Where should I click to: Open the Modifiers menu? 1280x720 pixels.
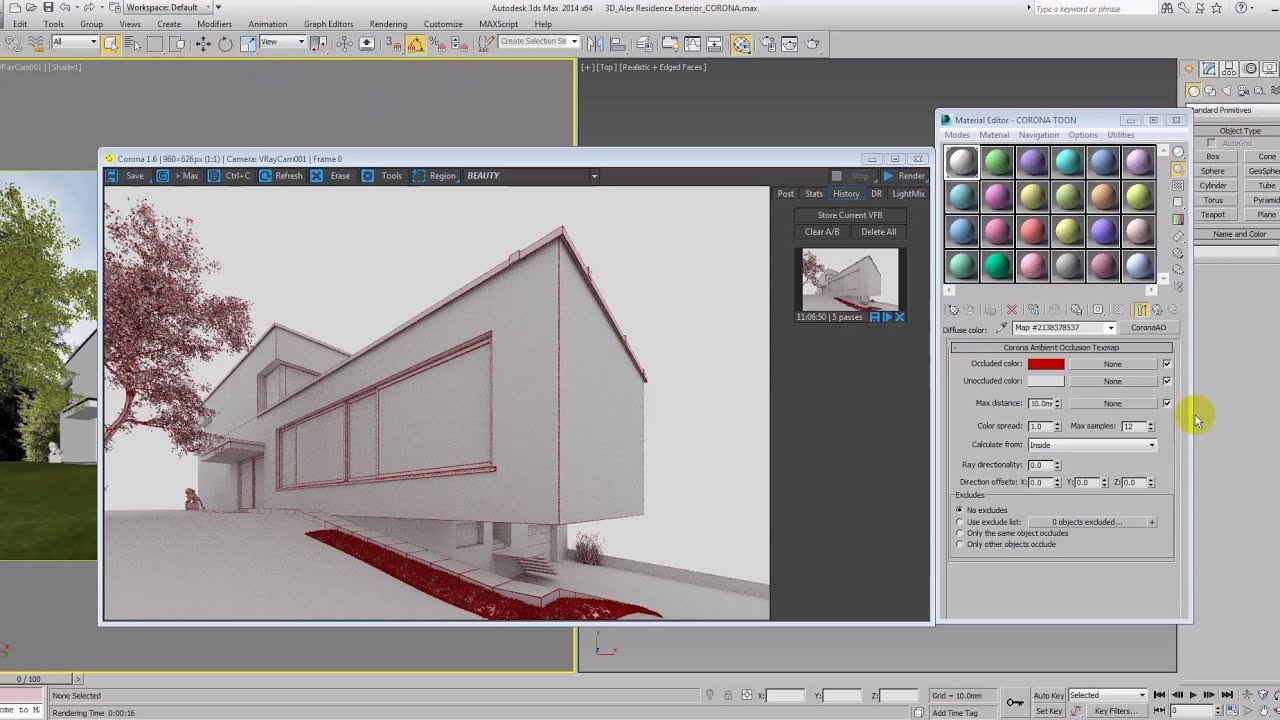214,24
